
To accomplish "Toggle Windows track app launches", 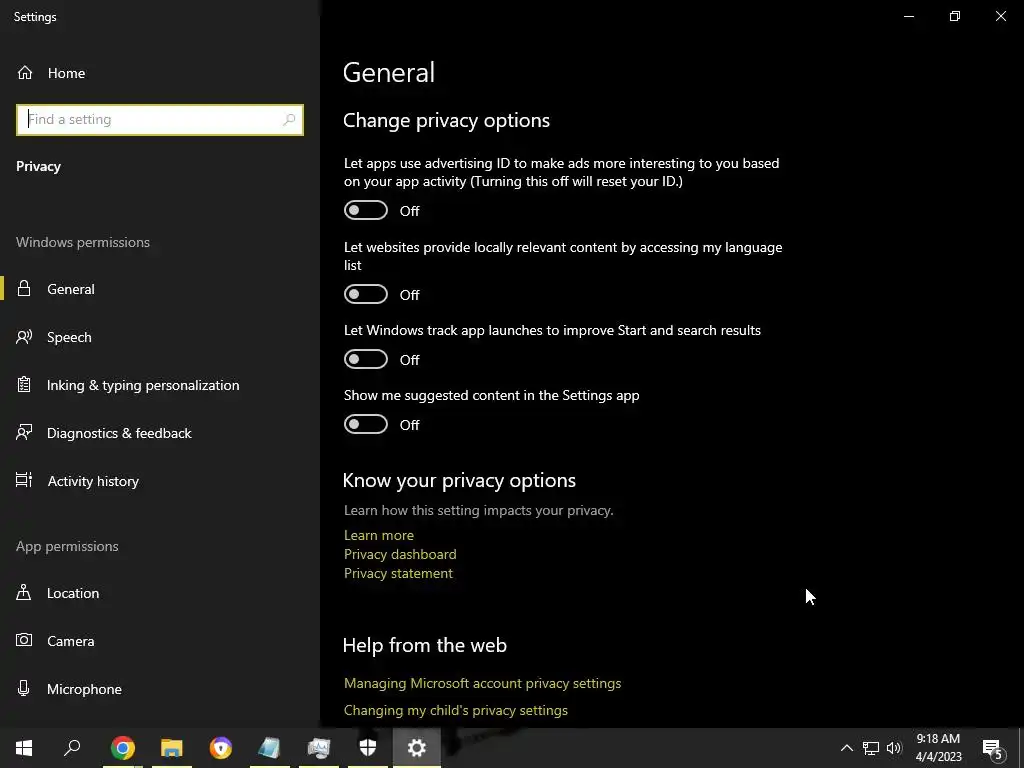I will coord(366,359).
